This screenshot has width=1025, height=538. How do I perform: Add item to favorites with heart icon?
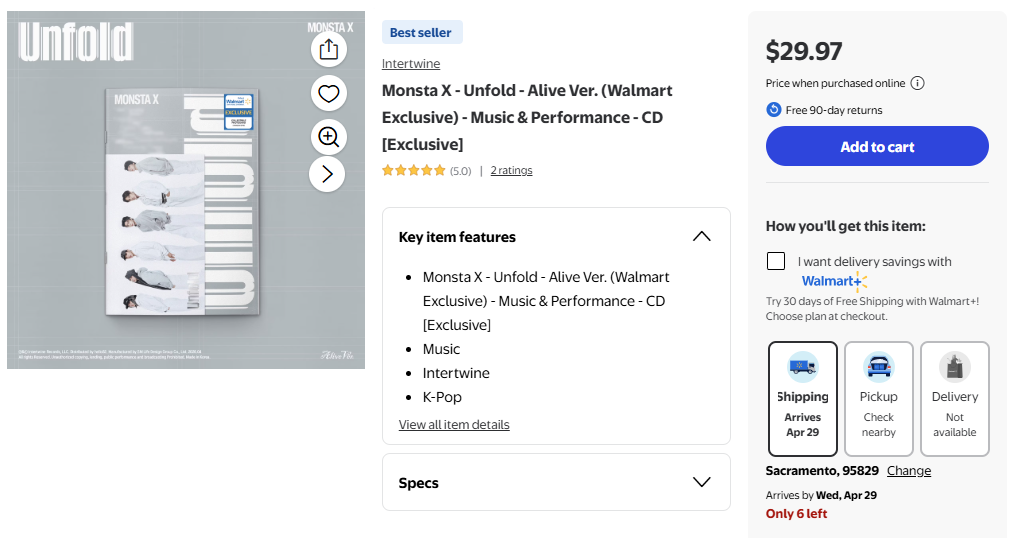pos(328,93)
